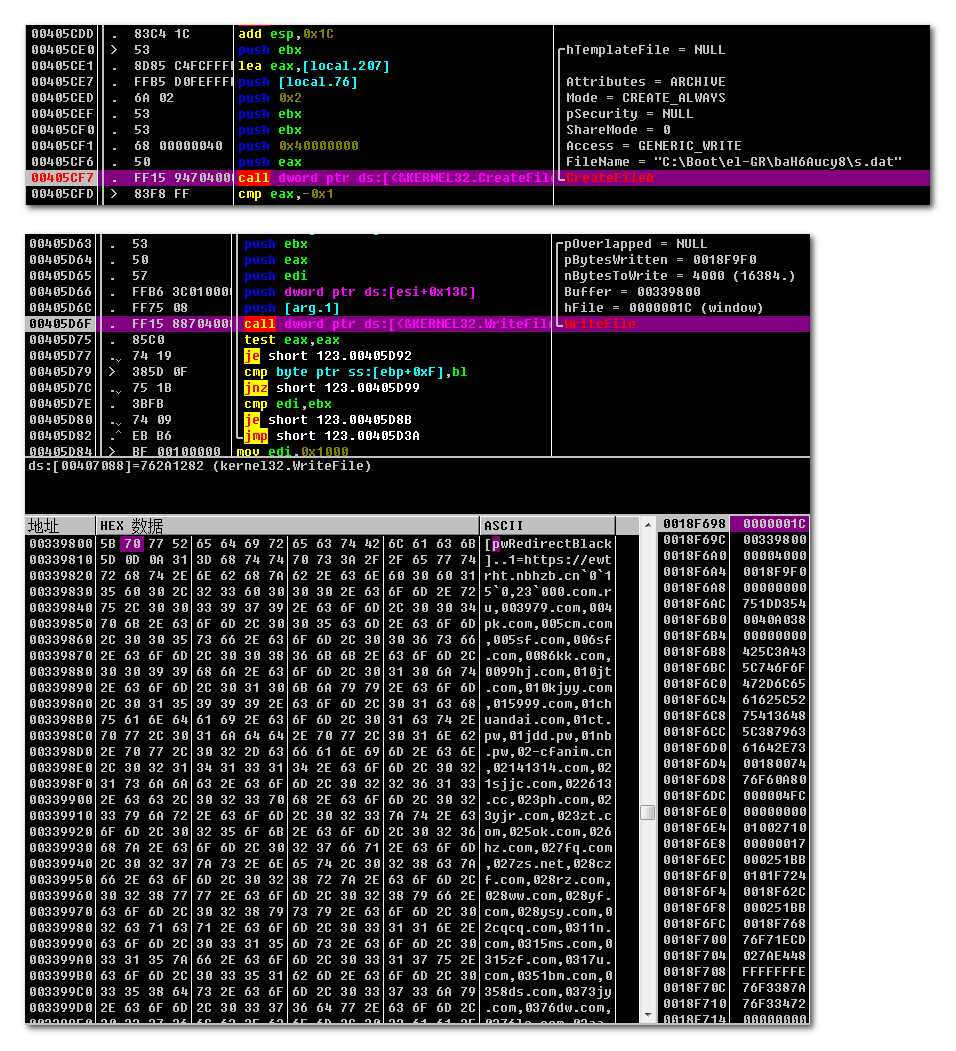Select stack entry at 0018F6A4
The width and height of the screenshot is (956, 1051).
point(734,572)
